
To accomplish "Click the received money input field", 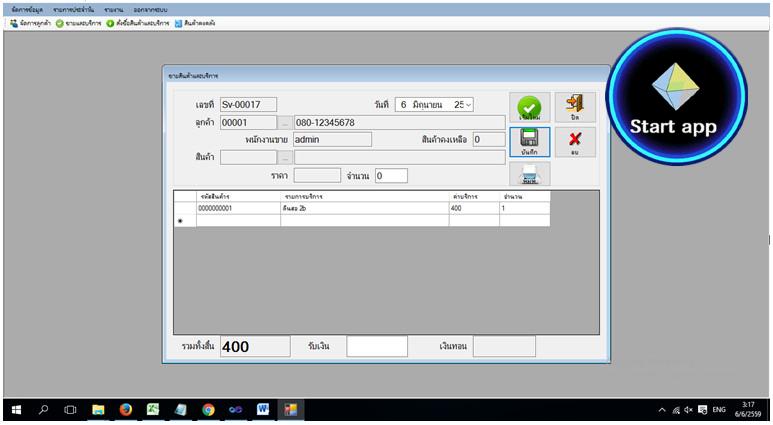I will pos(376,346).
